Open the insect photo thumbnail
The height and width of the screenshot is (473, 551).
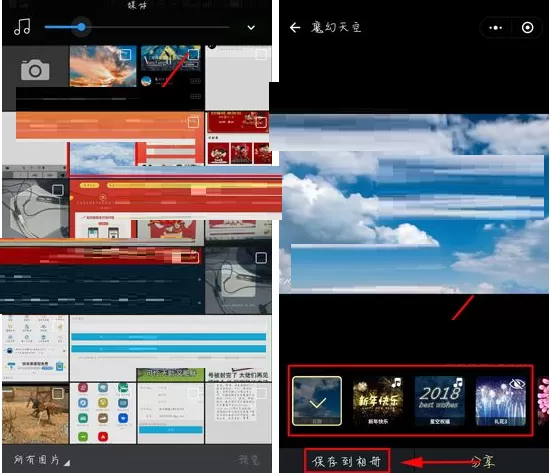point(35,414)
